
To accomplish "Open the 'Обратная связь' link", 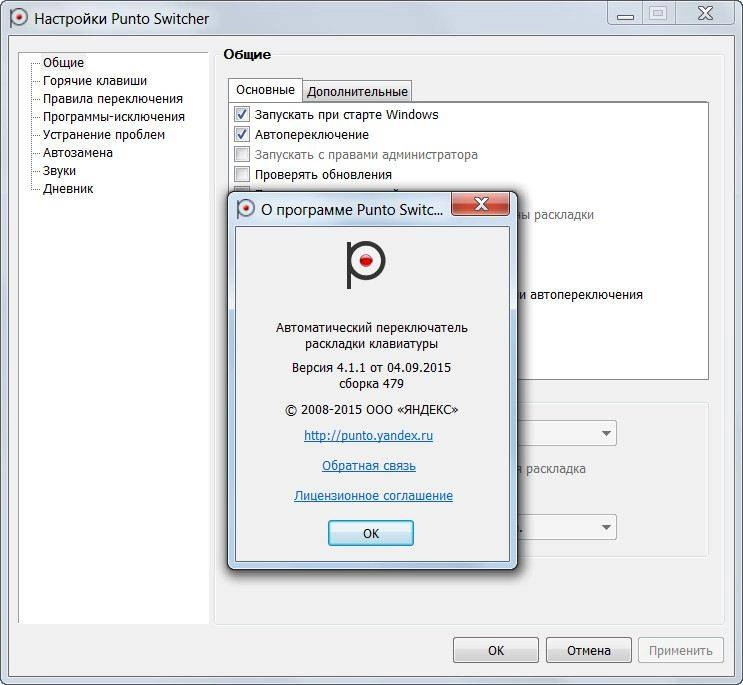I will [x=369, y=466].
